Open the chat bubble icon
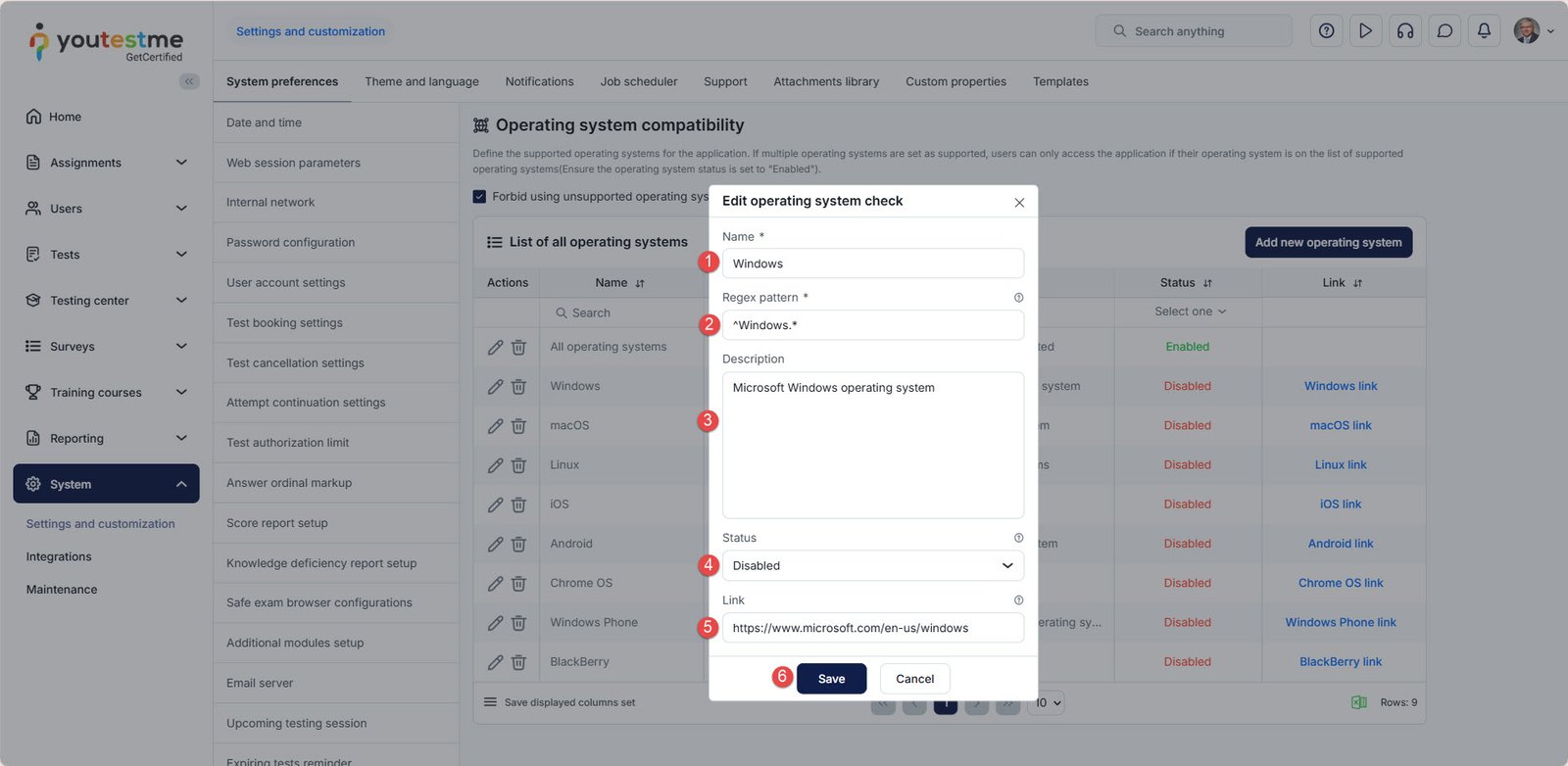Image resolution: width=1568 pixels, height=766 pixels. [x=1445, y=31]
